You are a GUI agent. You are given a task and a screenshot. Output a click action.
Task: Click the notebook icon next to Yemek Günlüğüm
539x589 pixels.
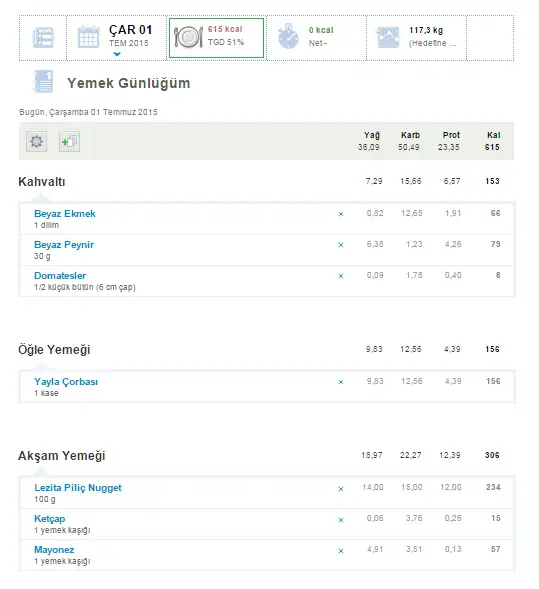coord(44,82)
